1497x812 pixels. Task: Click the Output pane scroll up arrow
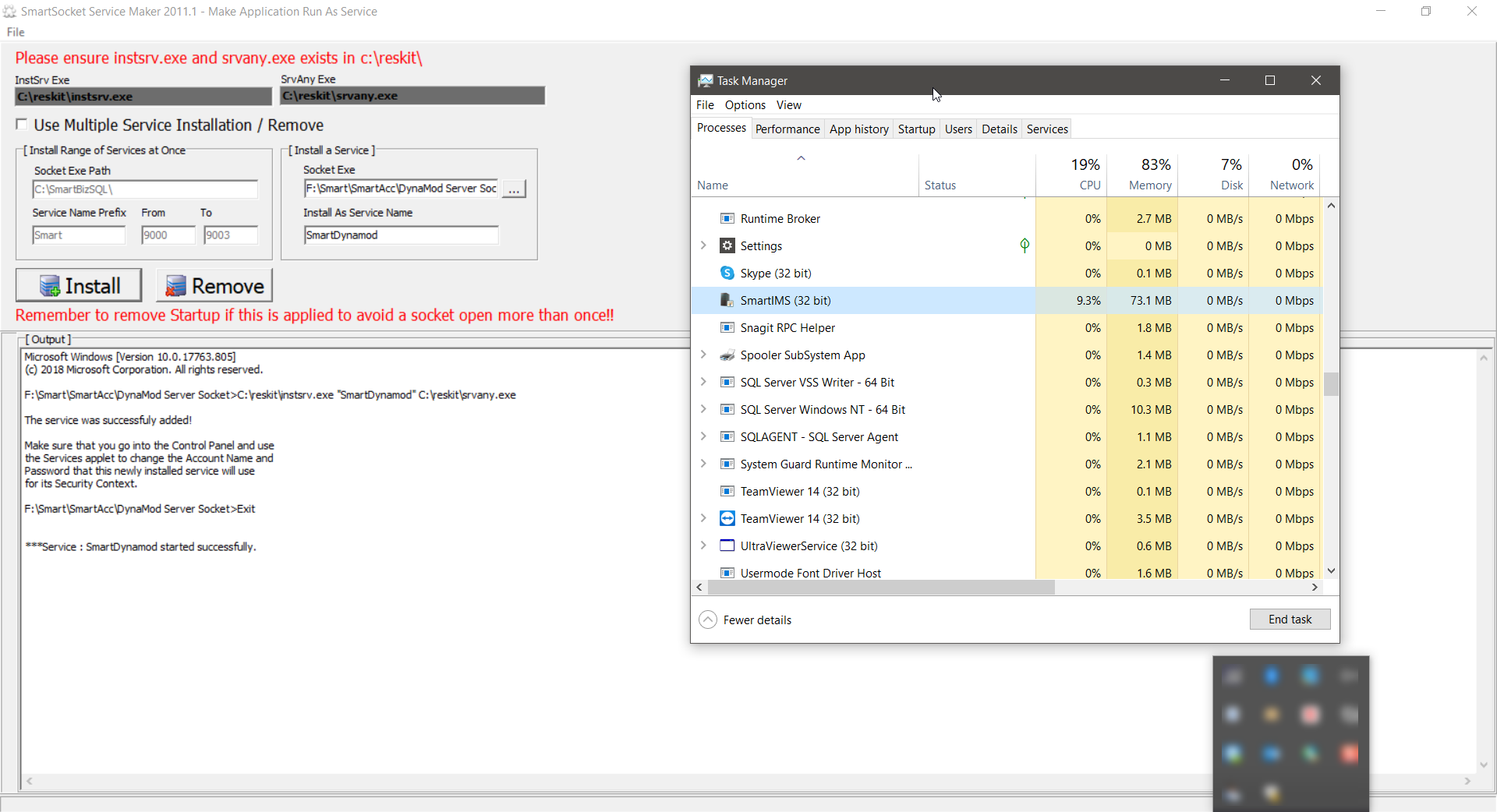[x=1483, y=358]
